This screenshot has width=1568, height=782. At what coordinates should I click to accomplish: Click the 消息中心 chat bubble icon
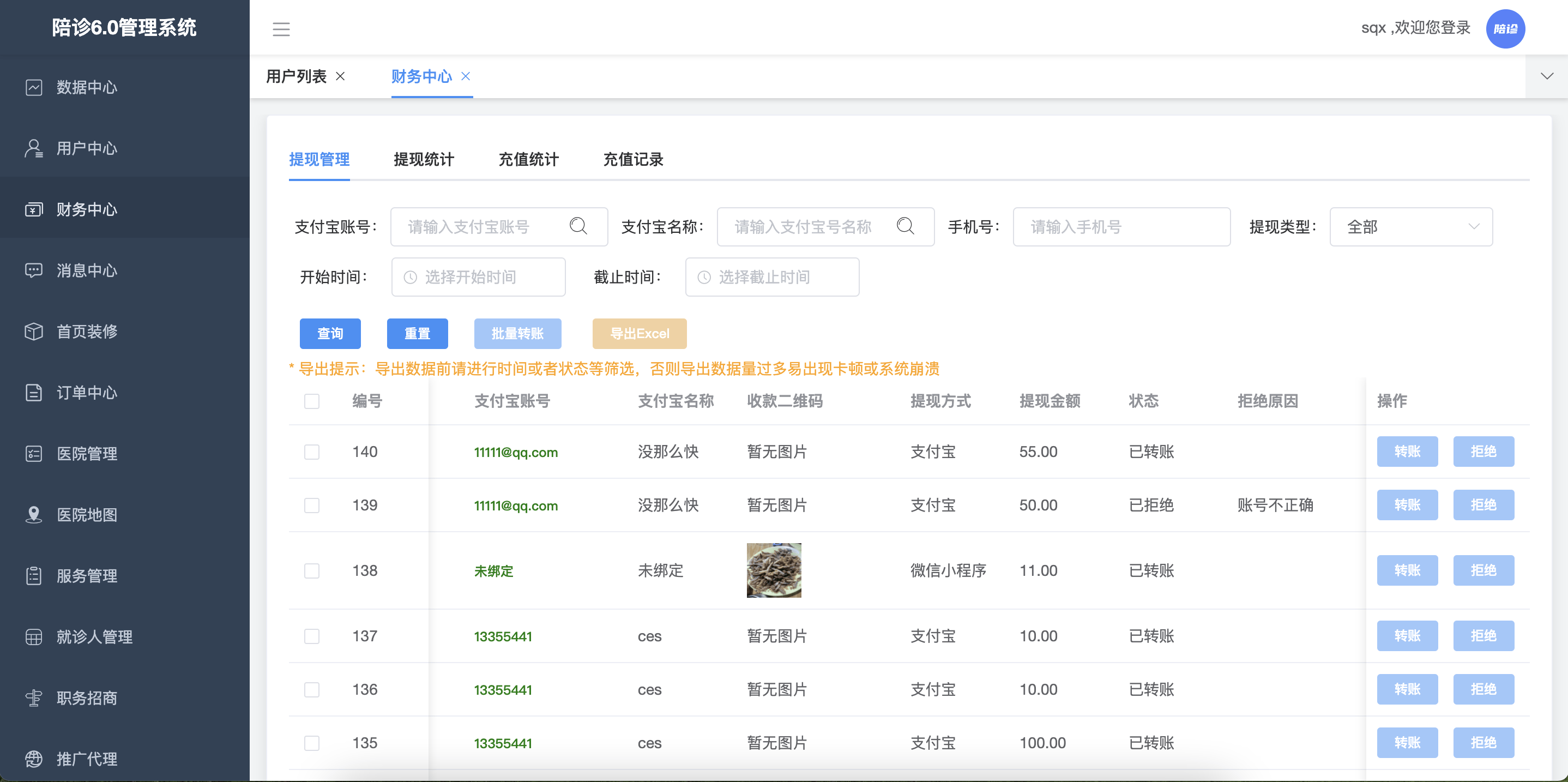point(33,270)
